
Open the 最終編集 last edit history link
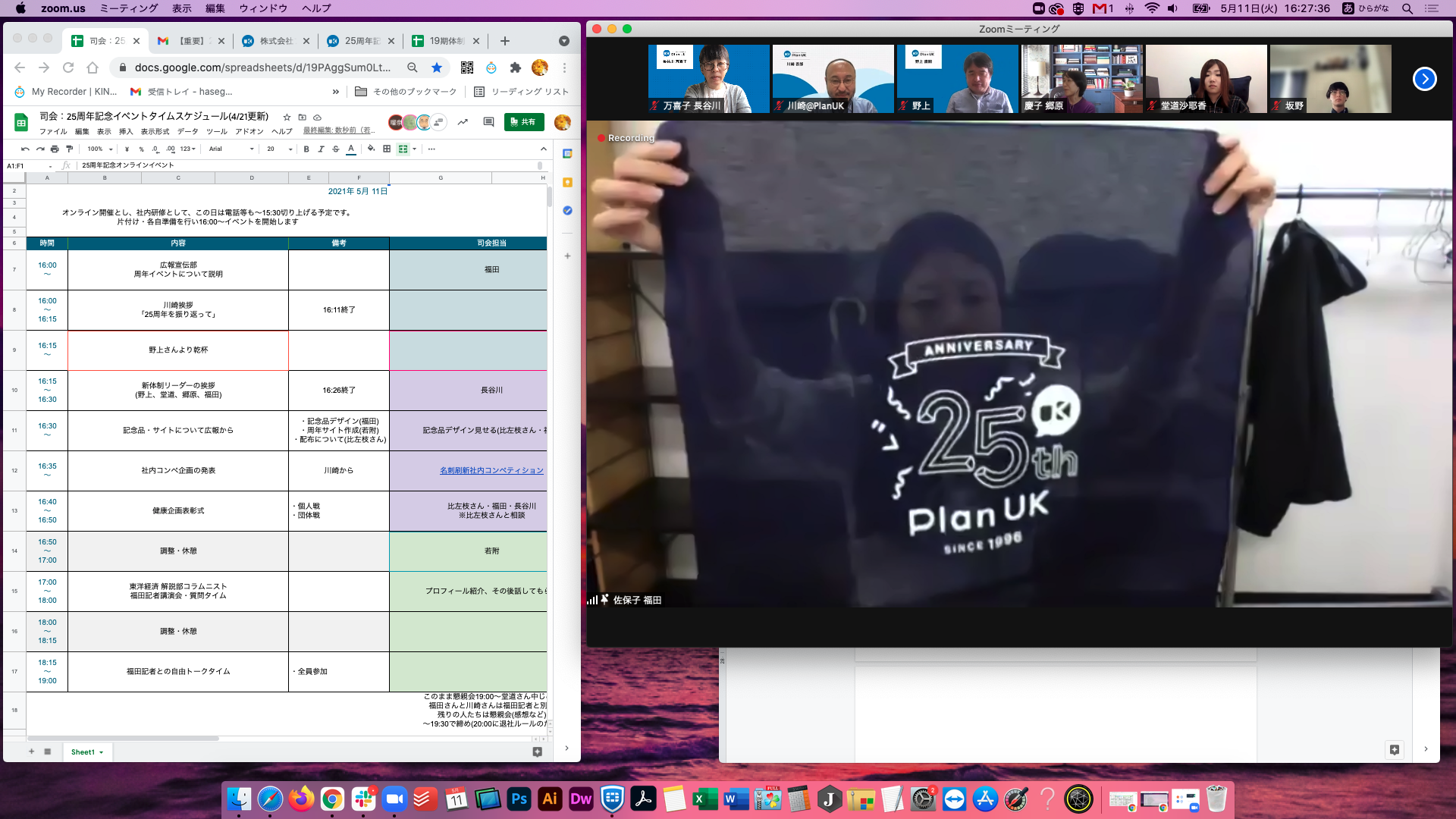pyautogui.click(x=339, y=130)
